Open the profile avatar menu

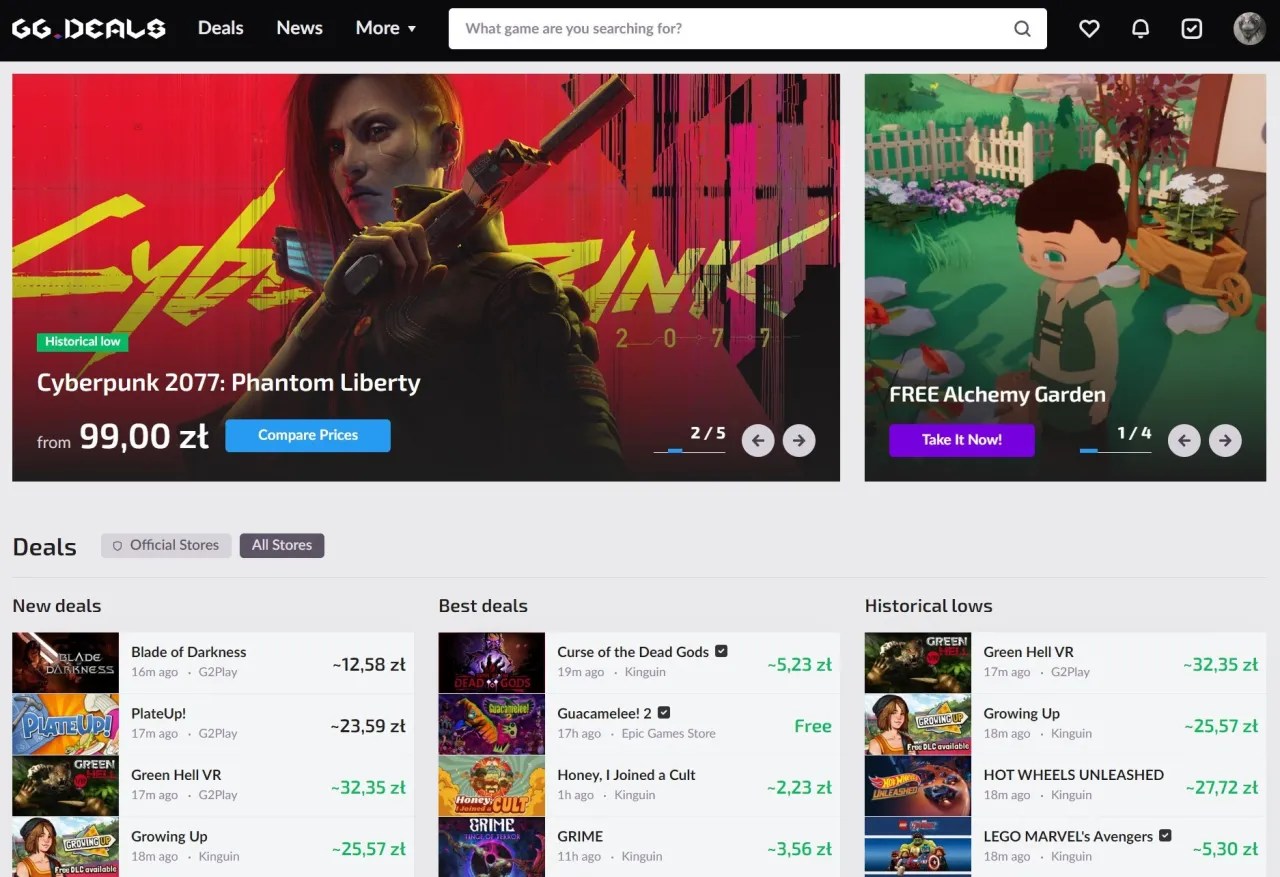coord(1249,28)
